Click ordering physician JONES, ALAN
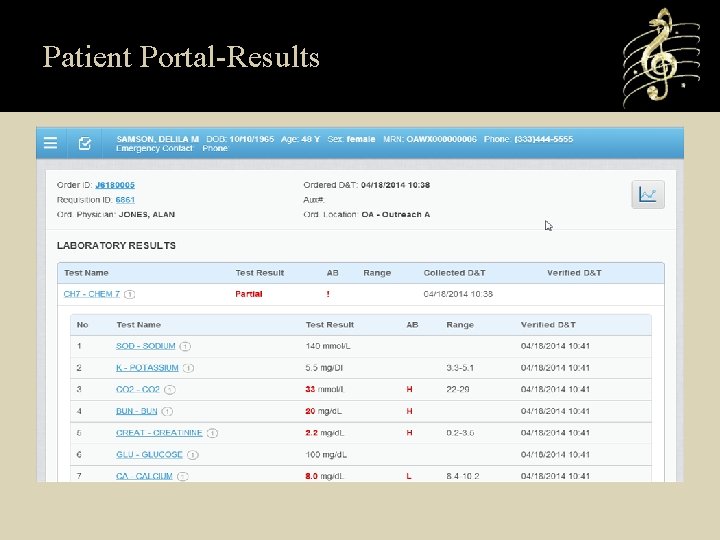Screen dimensions: 720x540 [146, 214]
